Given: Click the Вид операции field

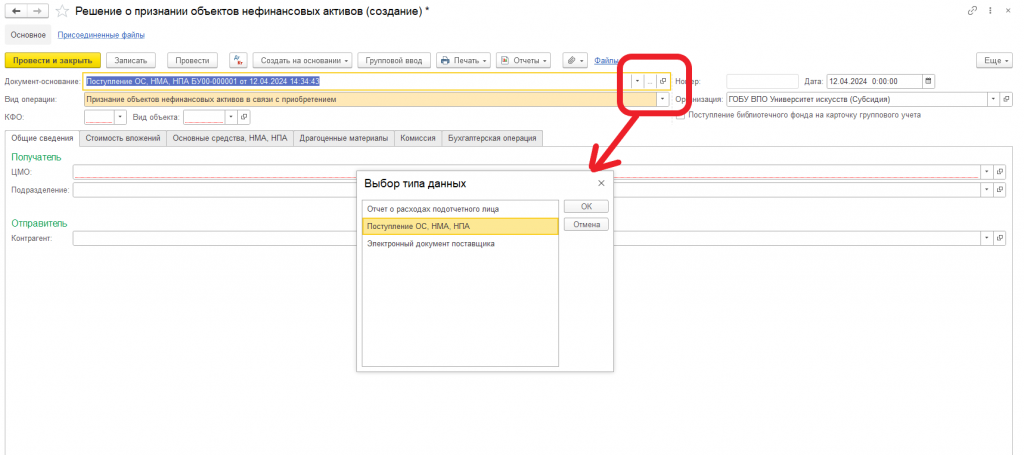Looking at the screenshot, I should pyautogui.click(x=370, y=99).
